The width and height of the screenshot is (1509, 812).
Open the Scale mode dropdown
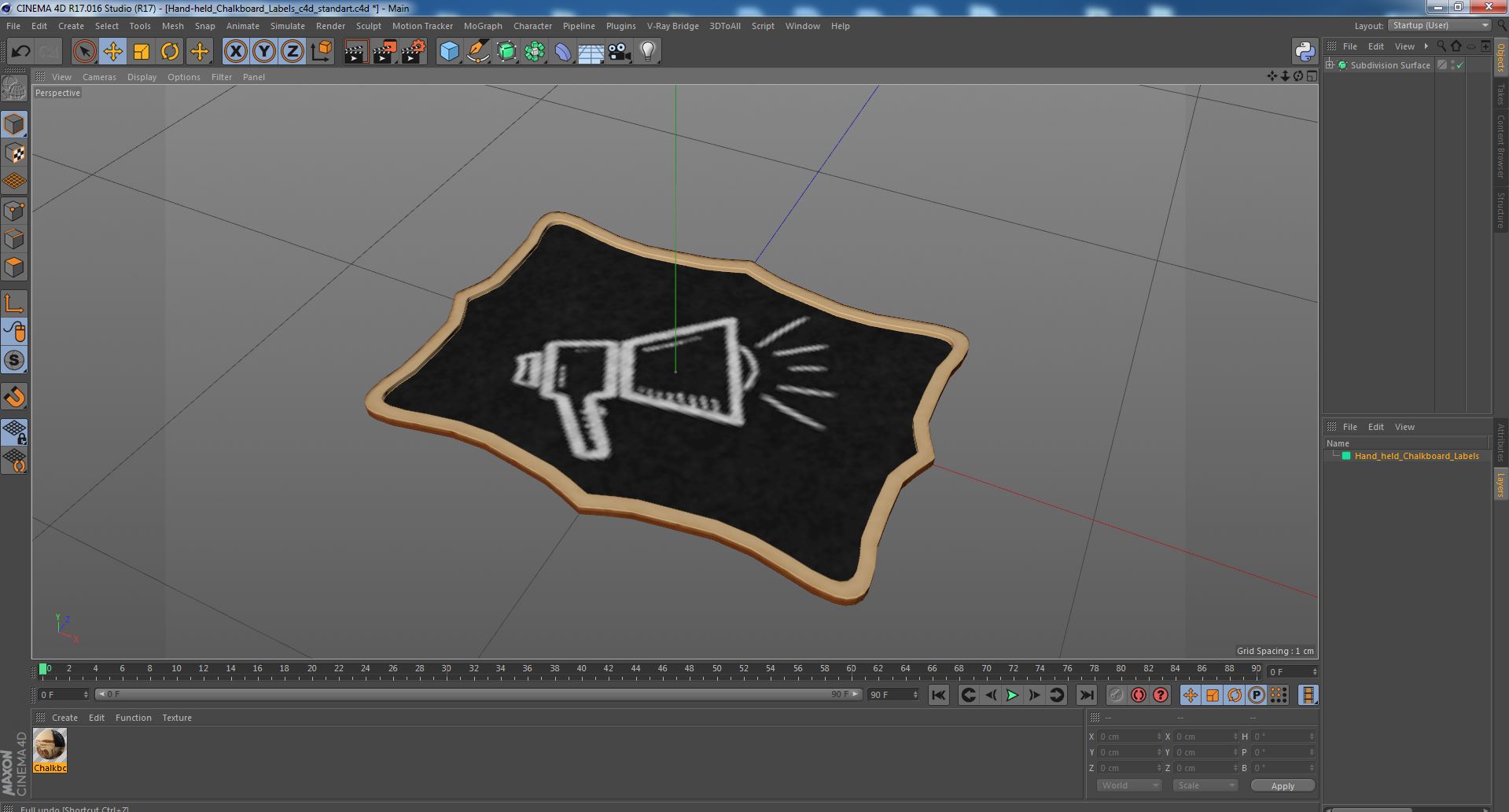pyautogui.click(x=1205, y=785)
